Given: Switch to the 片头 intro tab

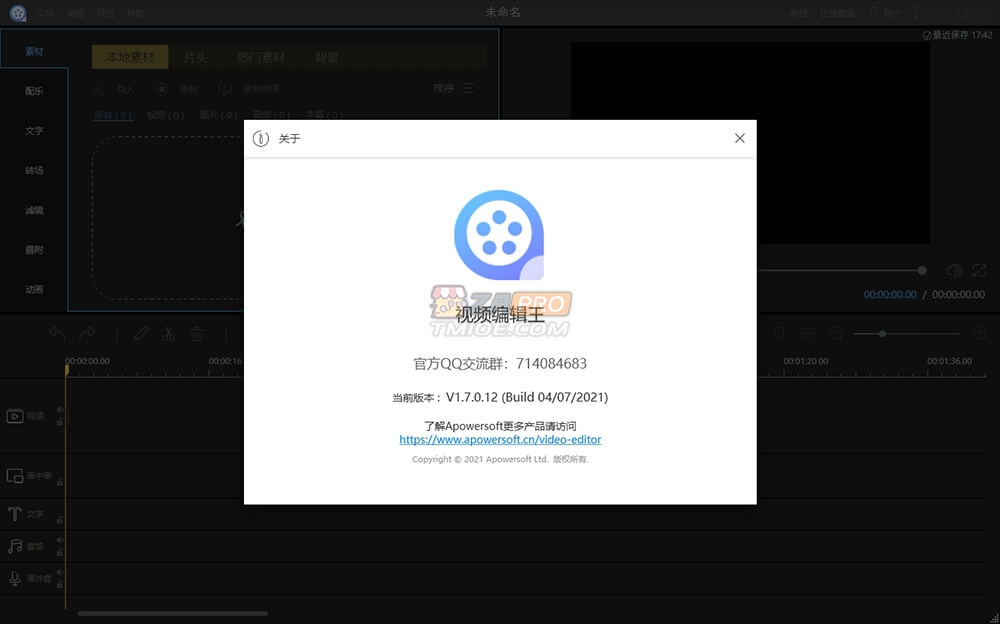Looking at the screenshot, I should pyautogui.click(x=197, y=57).
